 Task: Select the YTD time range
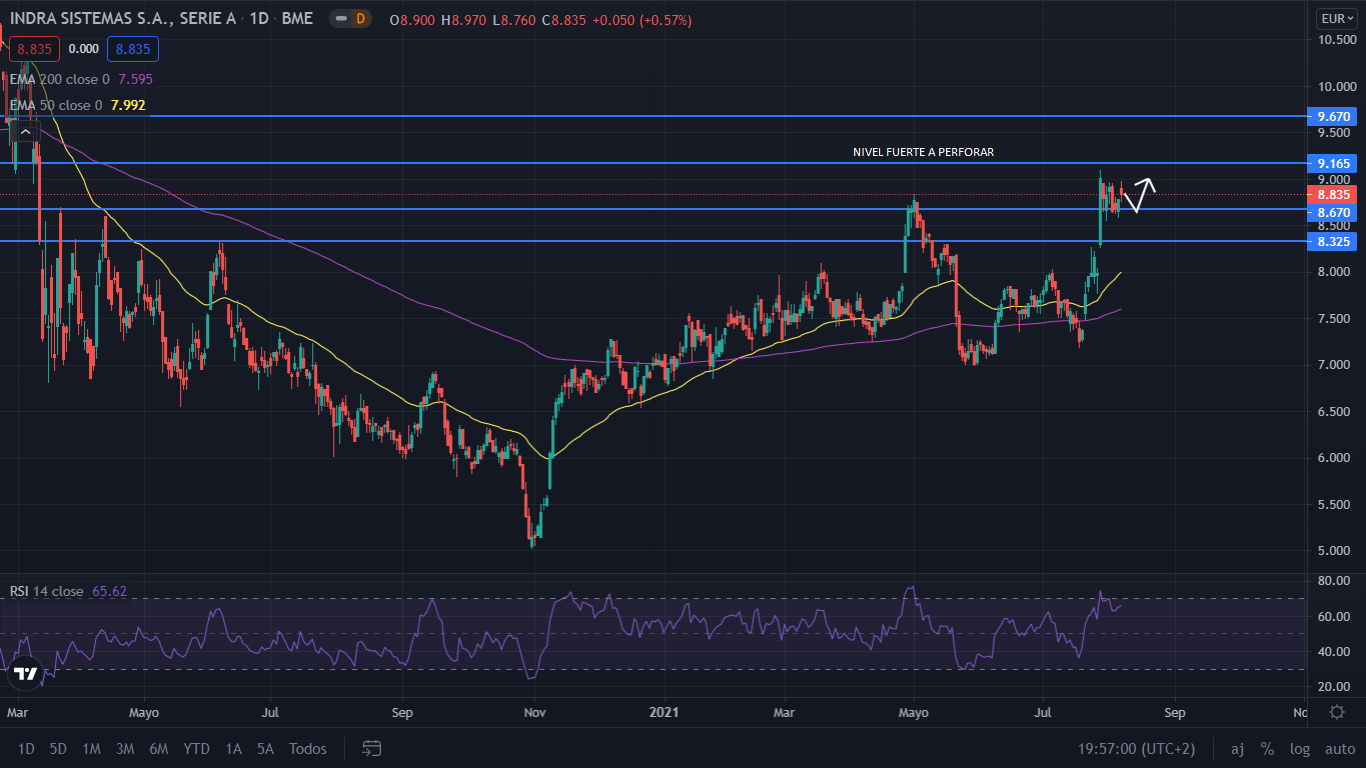(x=196, y=748)
